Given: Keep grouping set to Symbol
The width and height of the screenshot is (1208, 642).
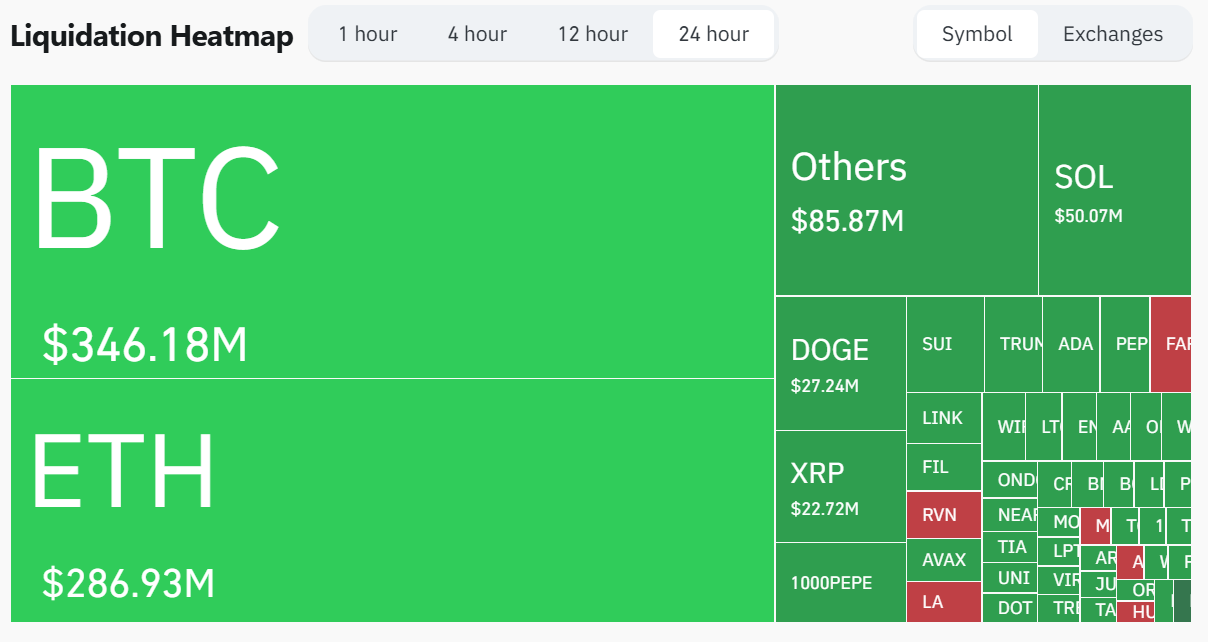Looking at the screenshot, I should (977, 33).
